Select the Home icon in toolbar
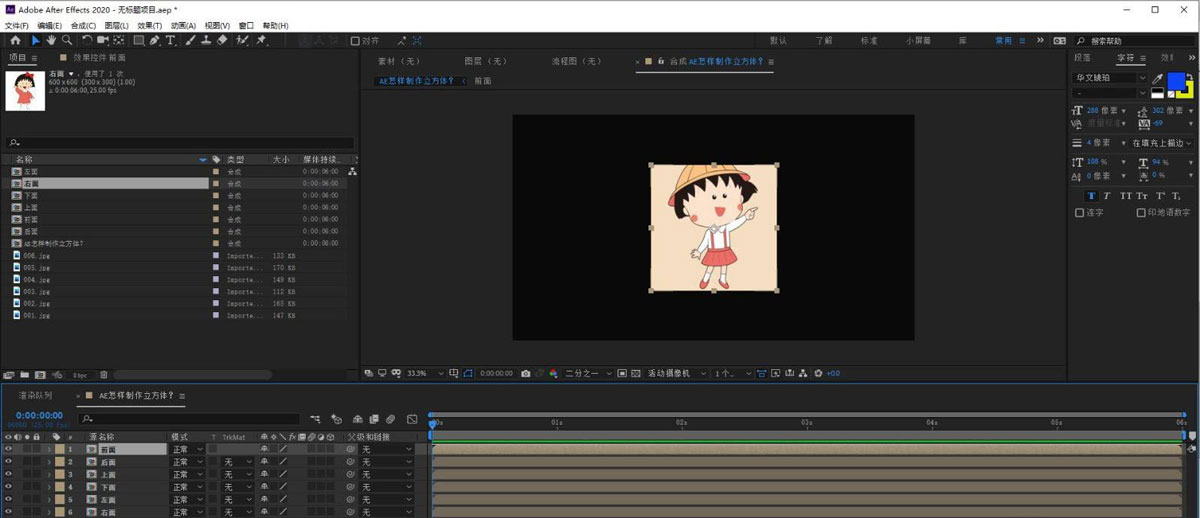 [x=16, y=40]
